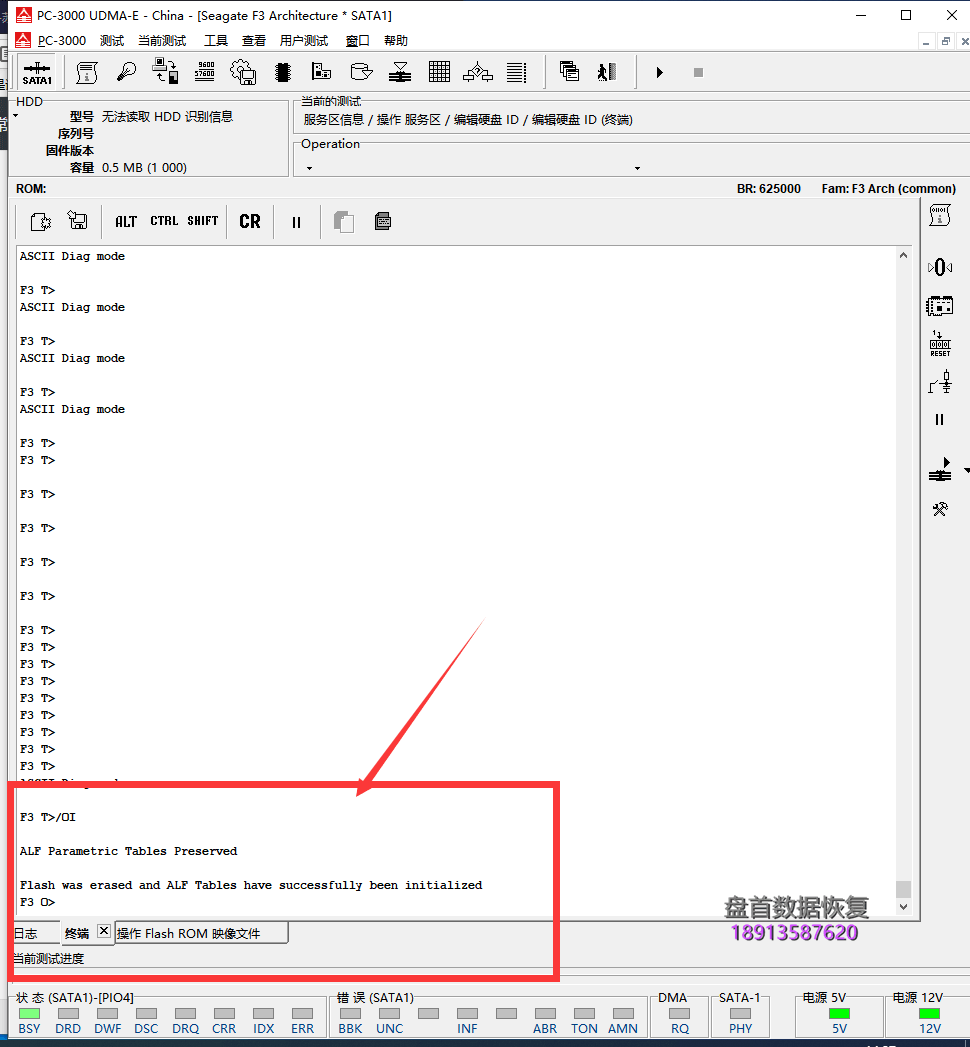Click terminal scrollbar up arrow
Viewport: 970px width, 1047px height.
coord(903,255)
